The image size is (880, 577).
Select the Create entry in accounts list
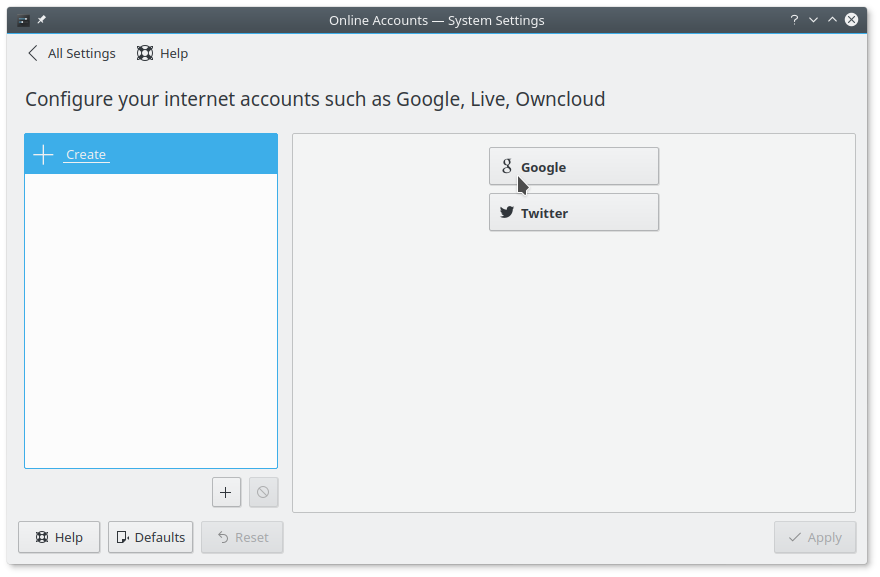click(151, 154)
